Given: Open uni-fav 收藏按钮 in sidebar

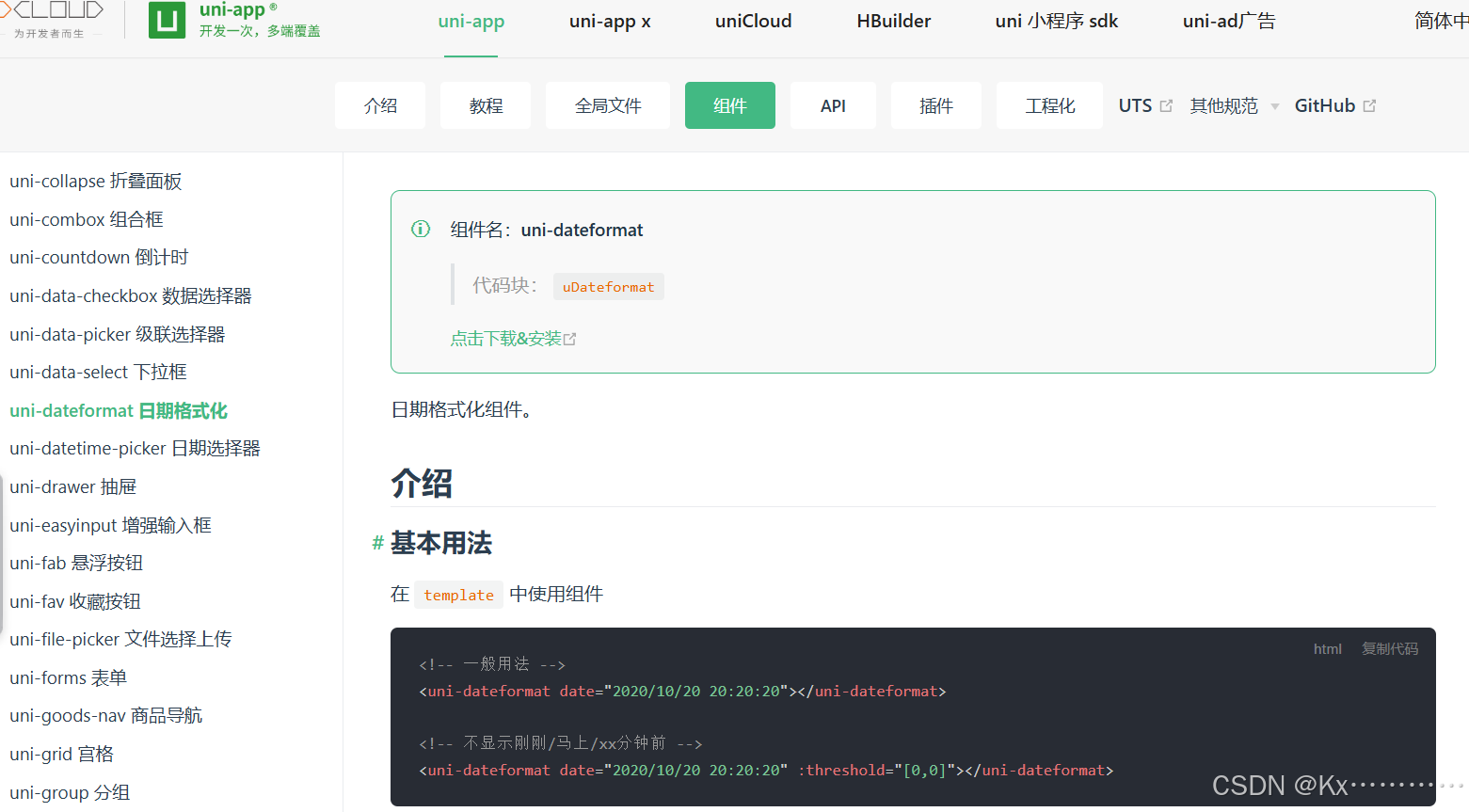Looking at the screenshot, I should point(75,601).
